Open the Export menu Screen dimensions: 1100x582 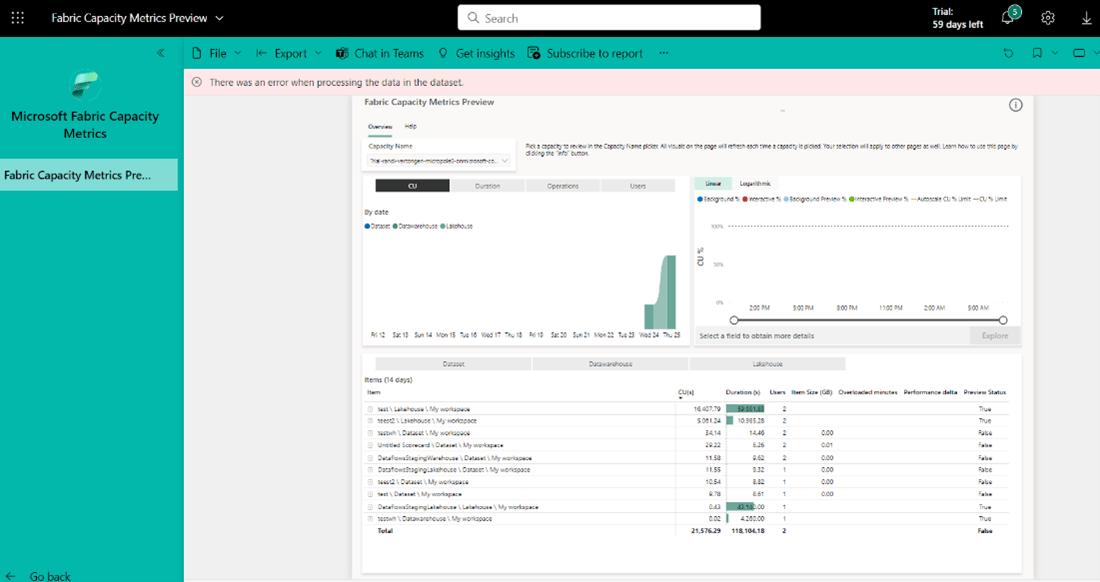click(289, 53)
